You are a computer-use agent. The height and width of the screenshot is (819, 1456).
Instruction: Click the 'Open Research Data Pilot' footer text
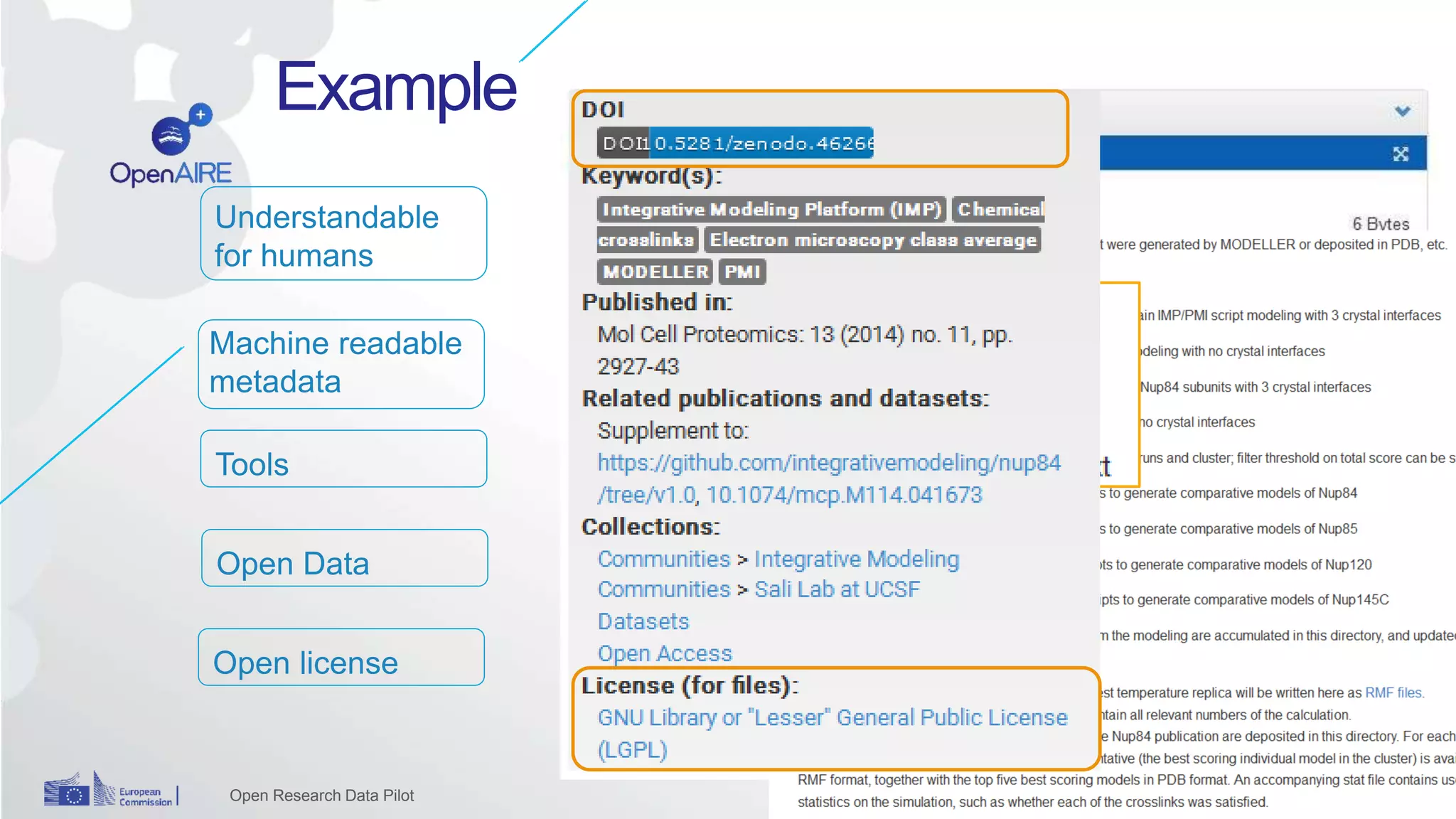pos(321,796)
